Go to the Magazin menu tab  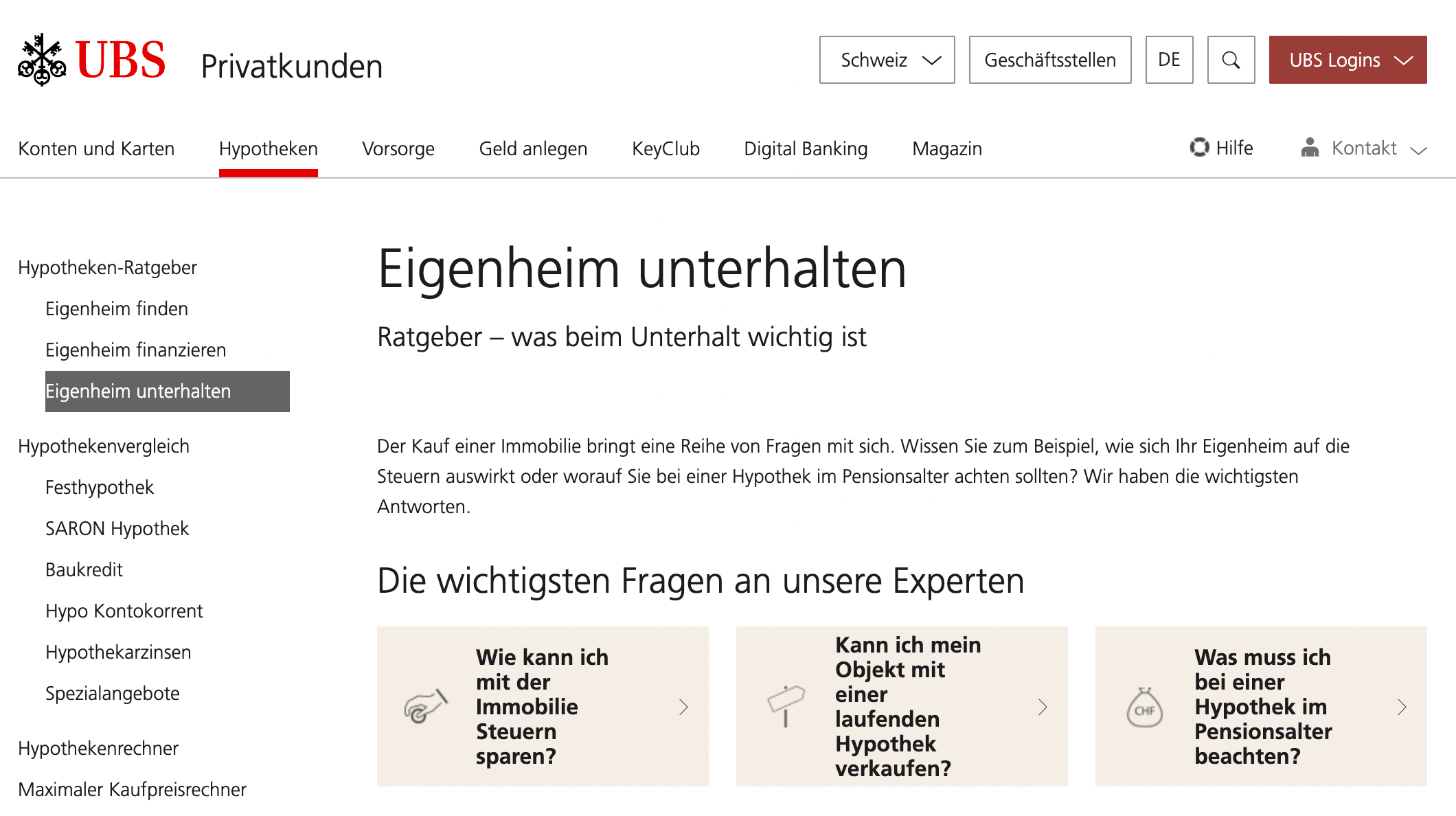click(x=946, y=148)
